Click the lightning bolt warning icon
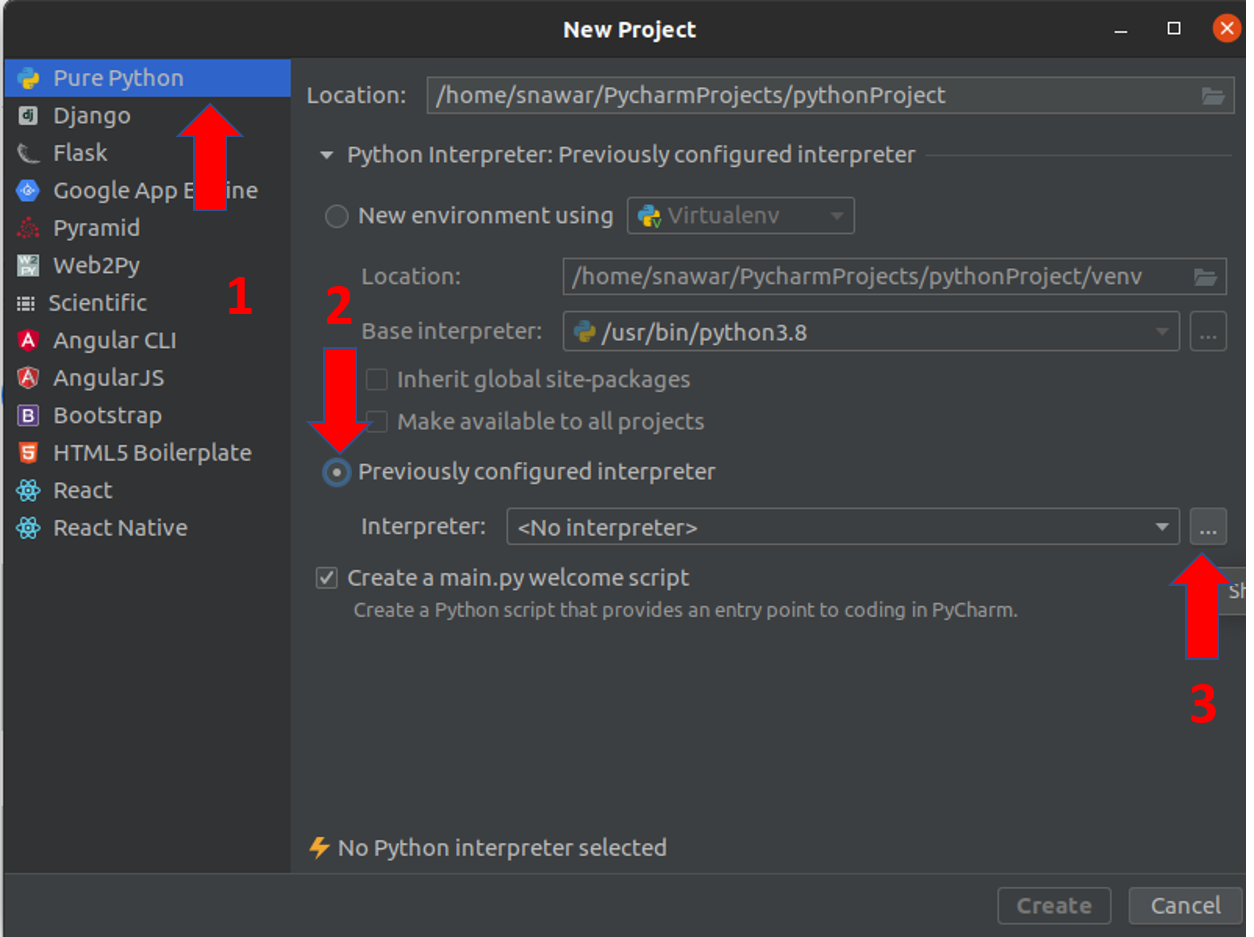Image resolution: width=1254 pixels, height=937 pixels. pos(319,848)
